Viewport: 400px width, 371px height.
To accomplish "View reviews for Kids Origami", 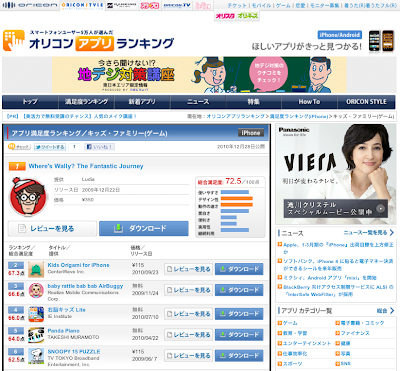I will pos(189,269).
